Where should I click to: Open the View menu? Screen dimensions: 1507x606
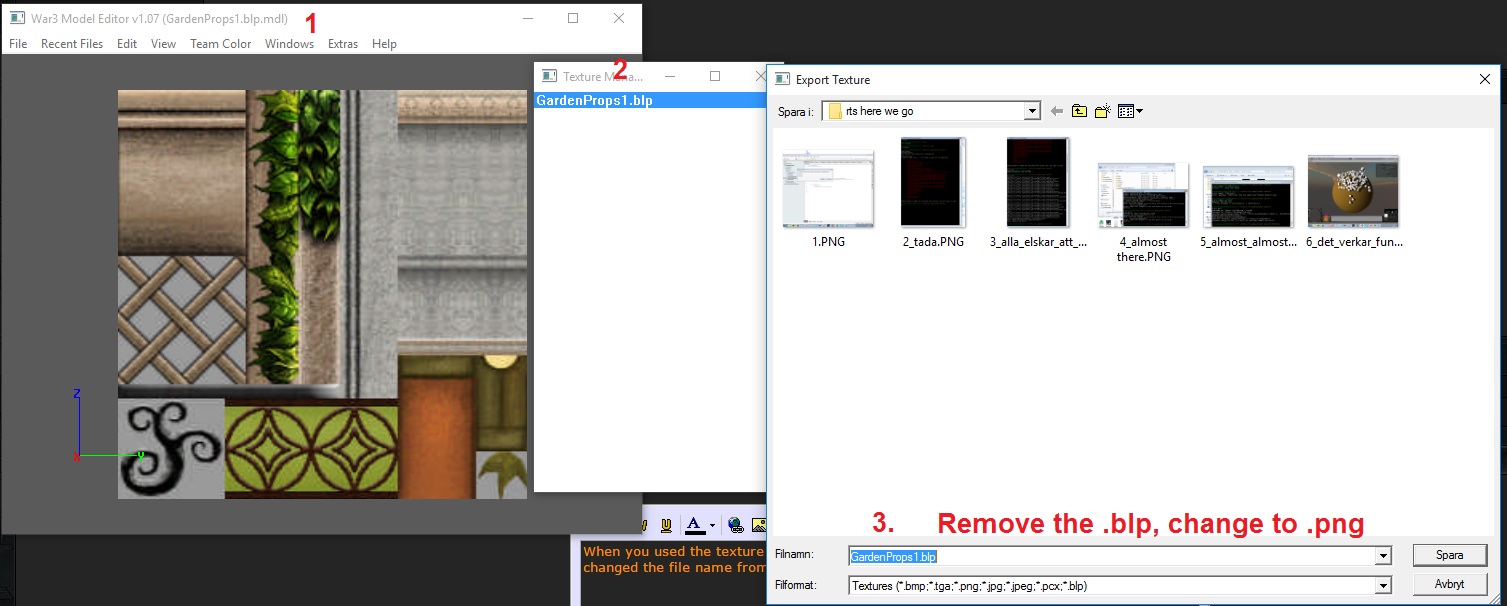coord(163,44)
